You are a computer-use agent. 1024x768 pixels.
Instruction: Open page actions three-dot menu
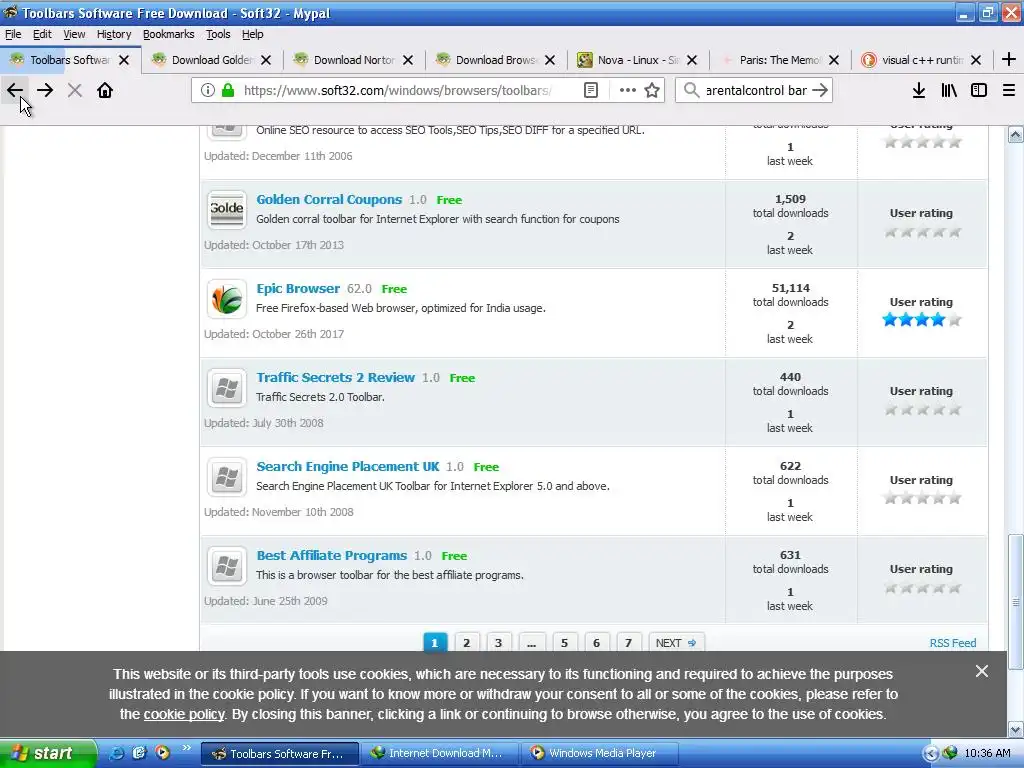point(628,90)
